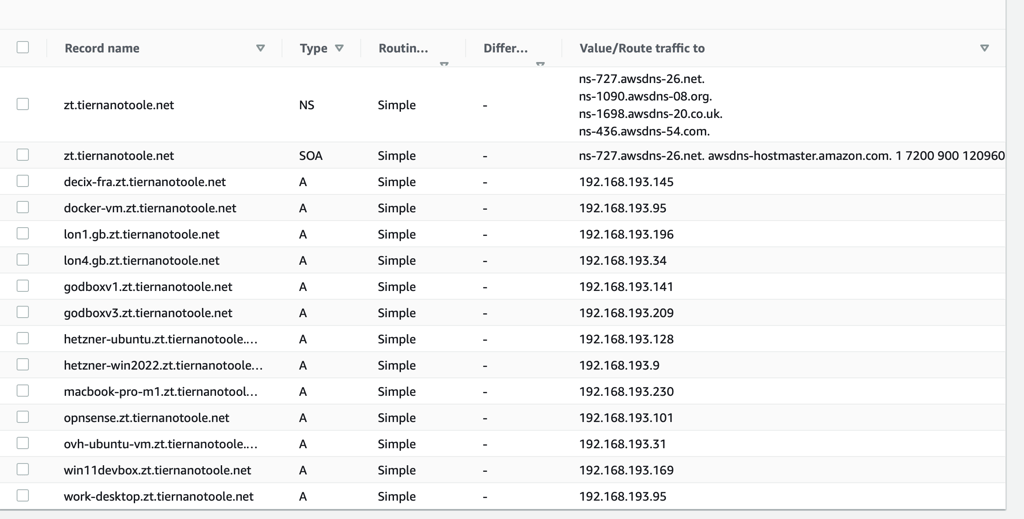Select the zt.tiernanotoole.net NS record checkbox
This screenshot has width=1024, height=519.
[x=23, y=104]
